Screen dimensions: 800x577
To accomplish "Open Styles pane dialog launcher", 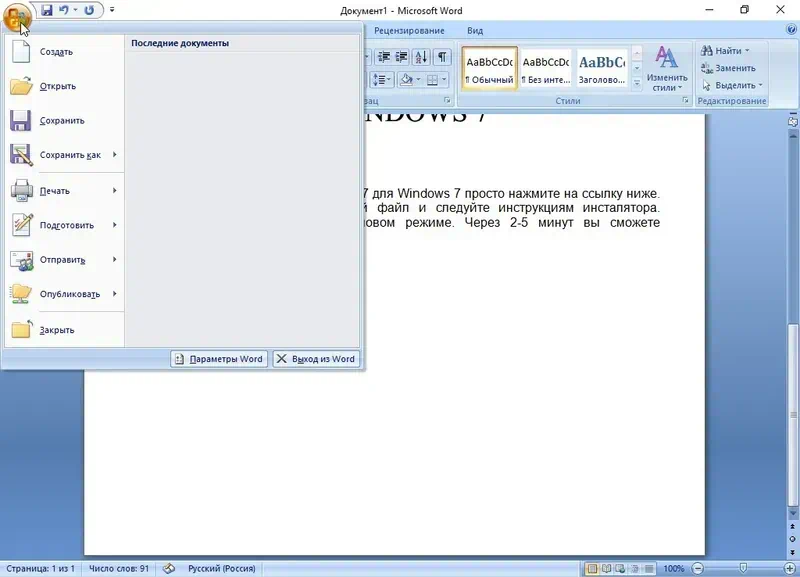I will 686,101.
